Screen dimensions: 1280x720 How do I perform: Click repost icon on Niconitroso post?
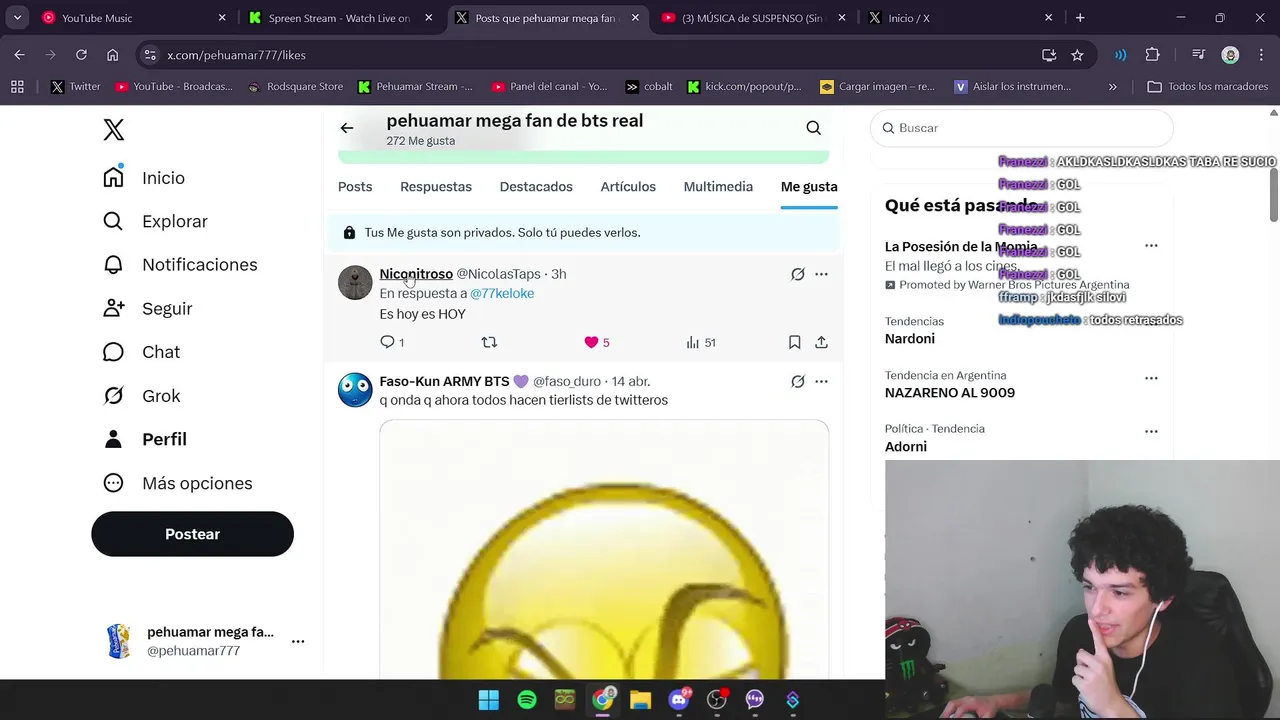click(489, 342)
